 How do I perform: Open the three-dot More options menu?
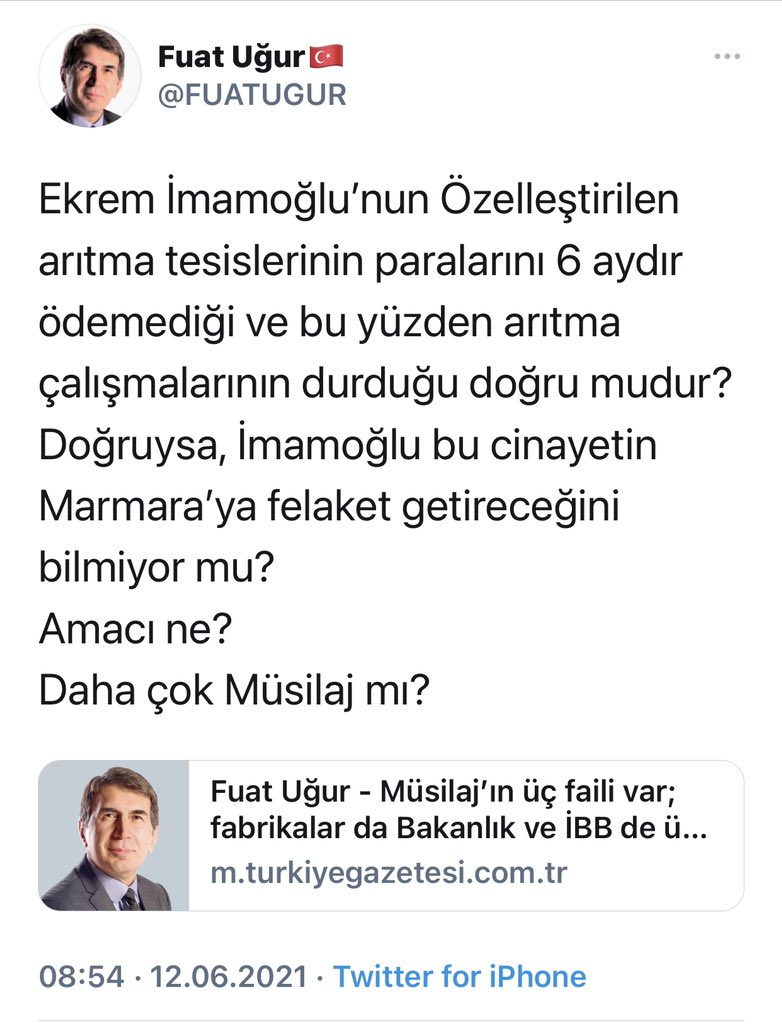[x=725, y=57]
